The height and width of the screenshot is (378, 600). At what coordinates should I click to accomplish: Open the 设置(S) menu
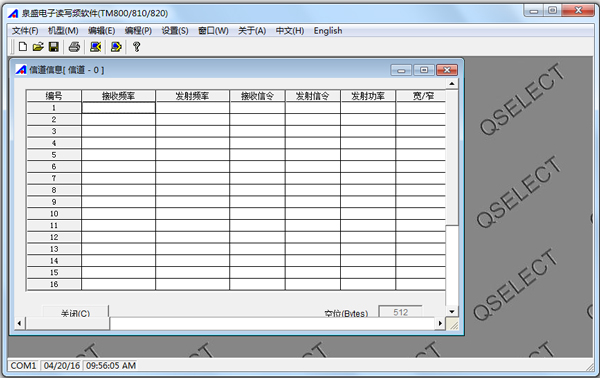tap(175, 31)
